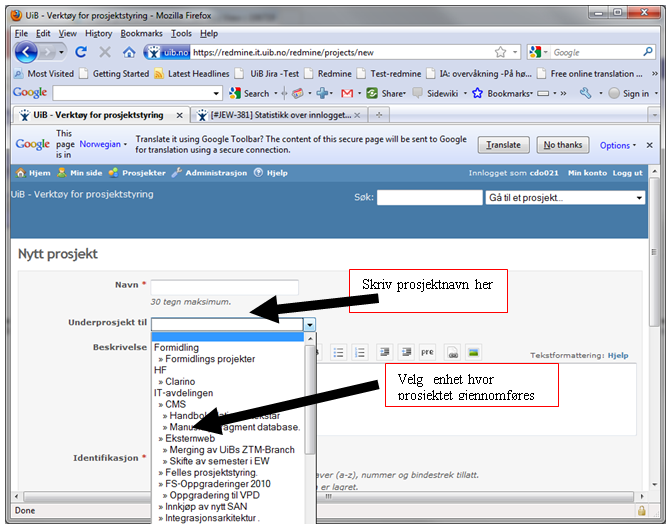The image size is (671, 532).
Task: Click the unordered list toolbar icon
Action: [339, 352]
